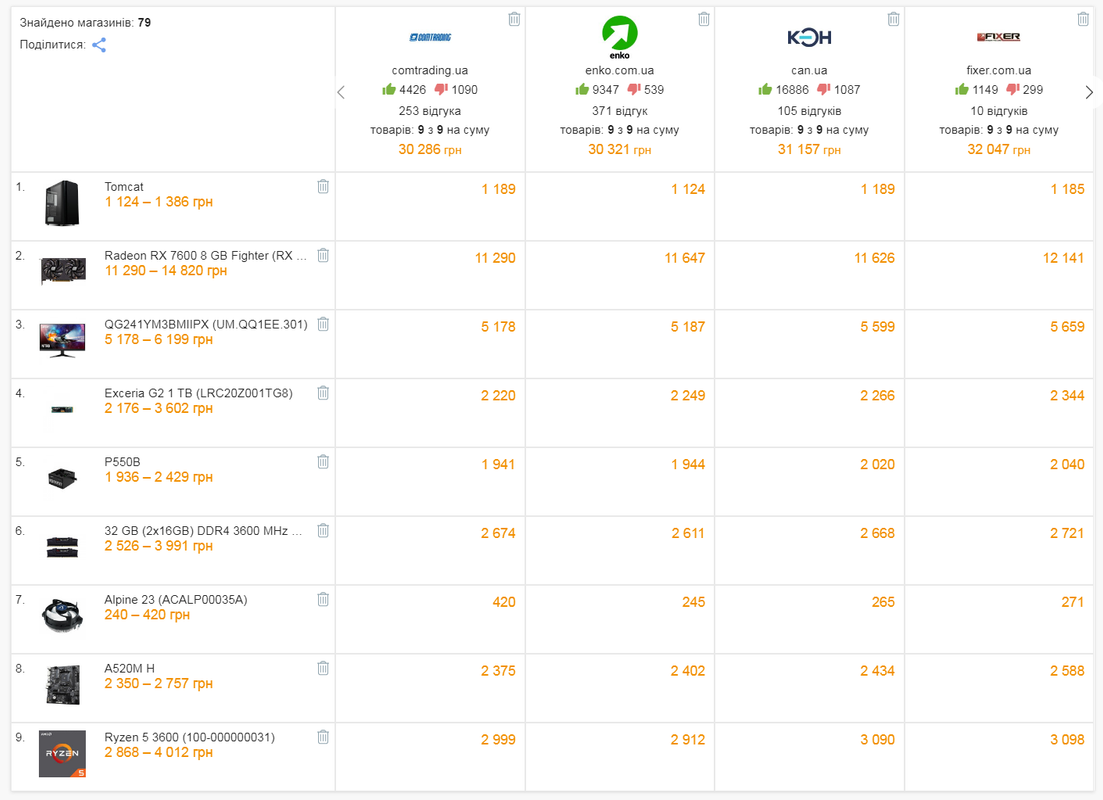Click price 1 124 for Tomcat at enko
The width and height of the screenshot is (1103, 800).
688,189
